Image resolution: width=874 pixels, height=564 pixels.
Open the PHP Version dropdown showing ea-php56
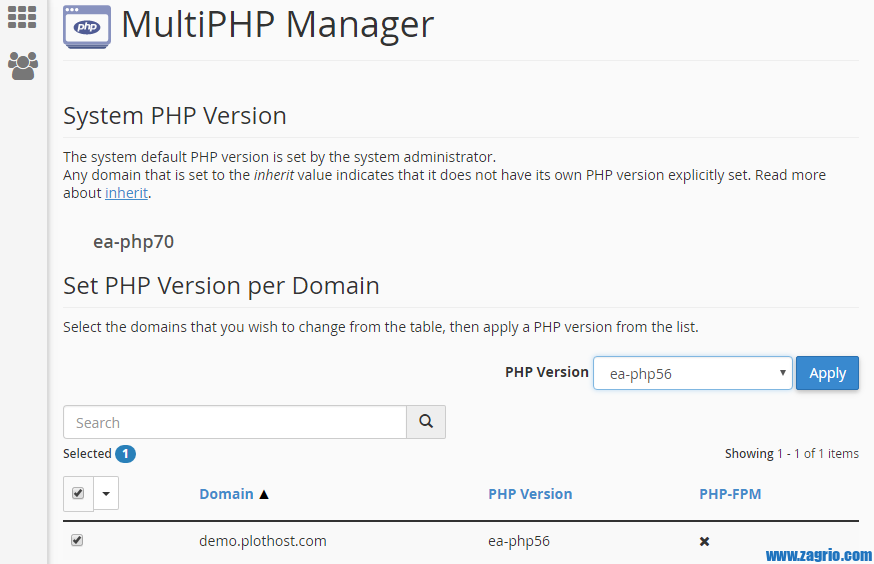pos(693,373)
